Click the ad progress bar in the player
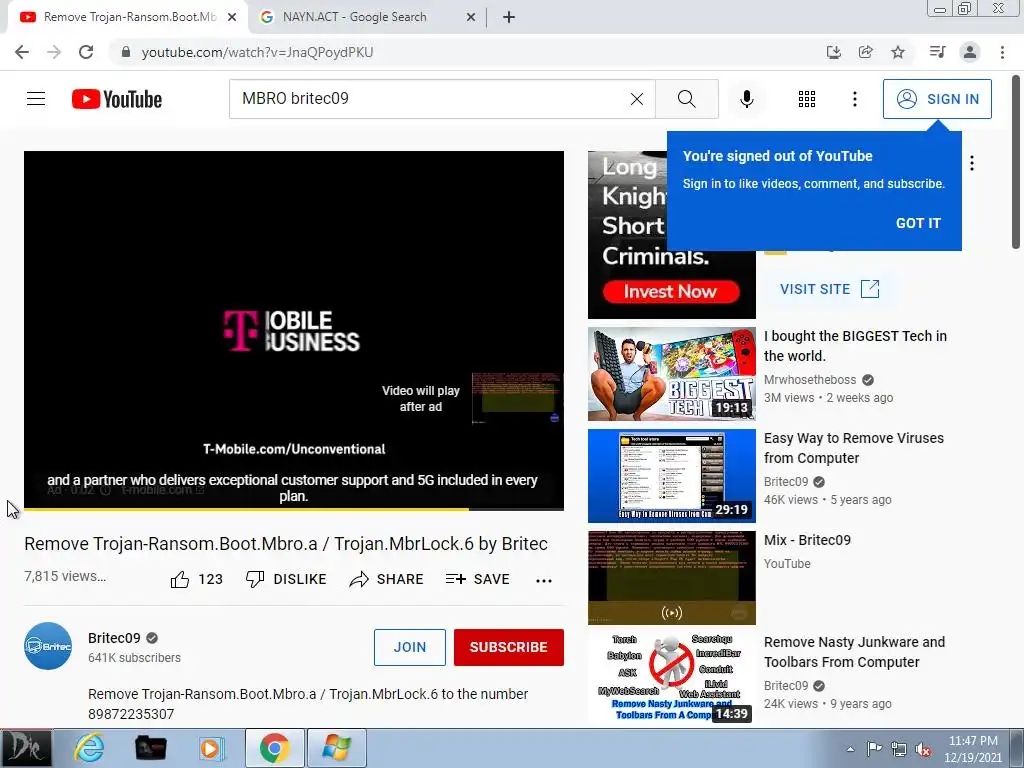 294,509
